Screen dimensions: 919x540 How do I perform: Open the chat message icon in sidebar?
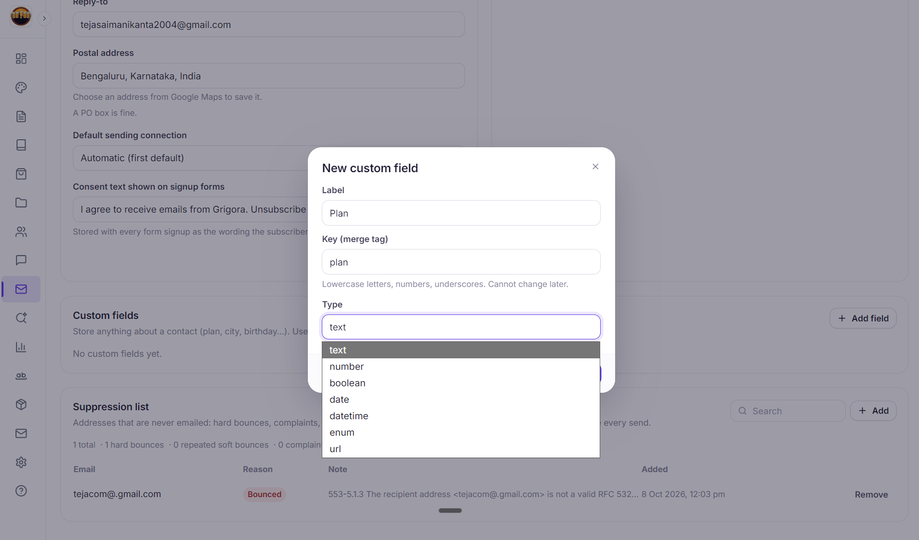[21, 260]
